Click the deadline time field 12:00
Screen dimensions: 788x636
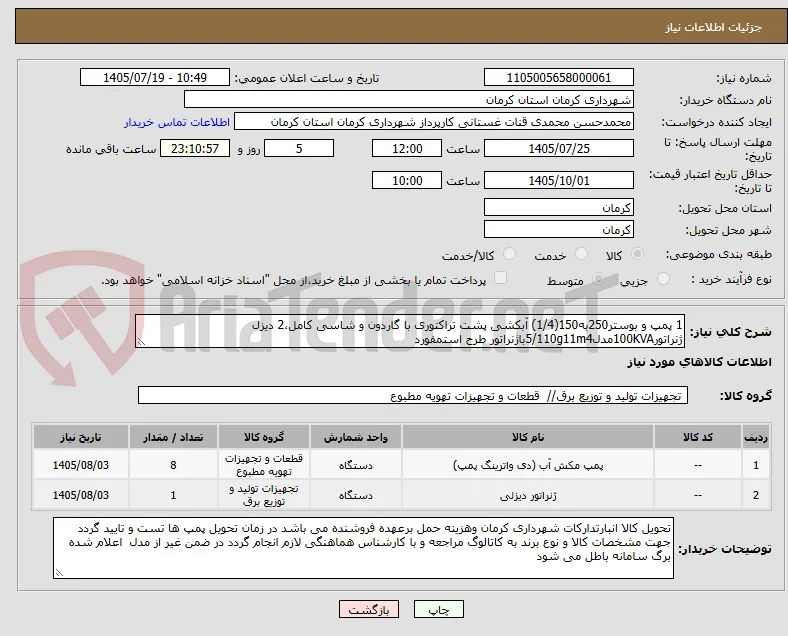click(407, 149)
